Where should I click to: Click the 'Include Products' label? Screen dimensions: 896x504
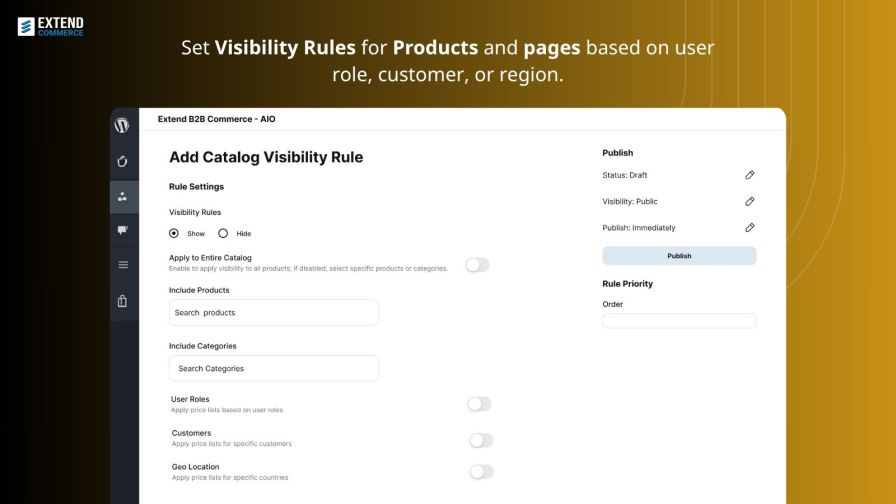click(199, 290)
